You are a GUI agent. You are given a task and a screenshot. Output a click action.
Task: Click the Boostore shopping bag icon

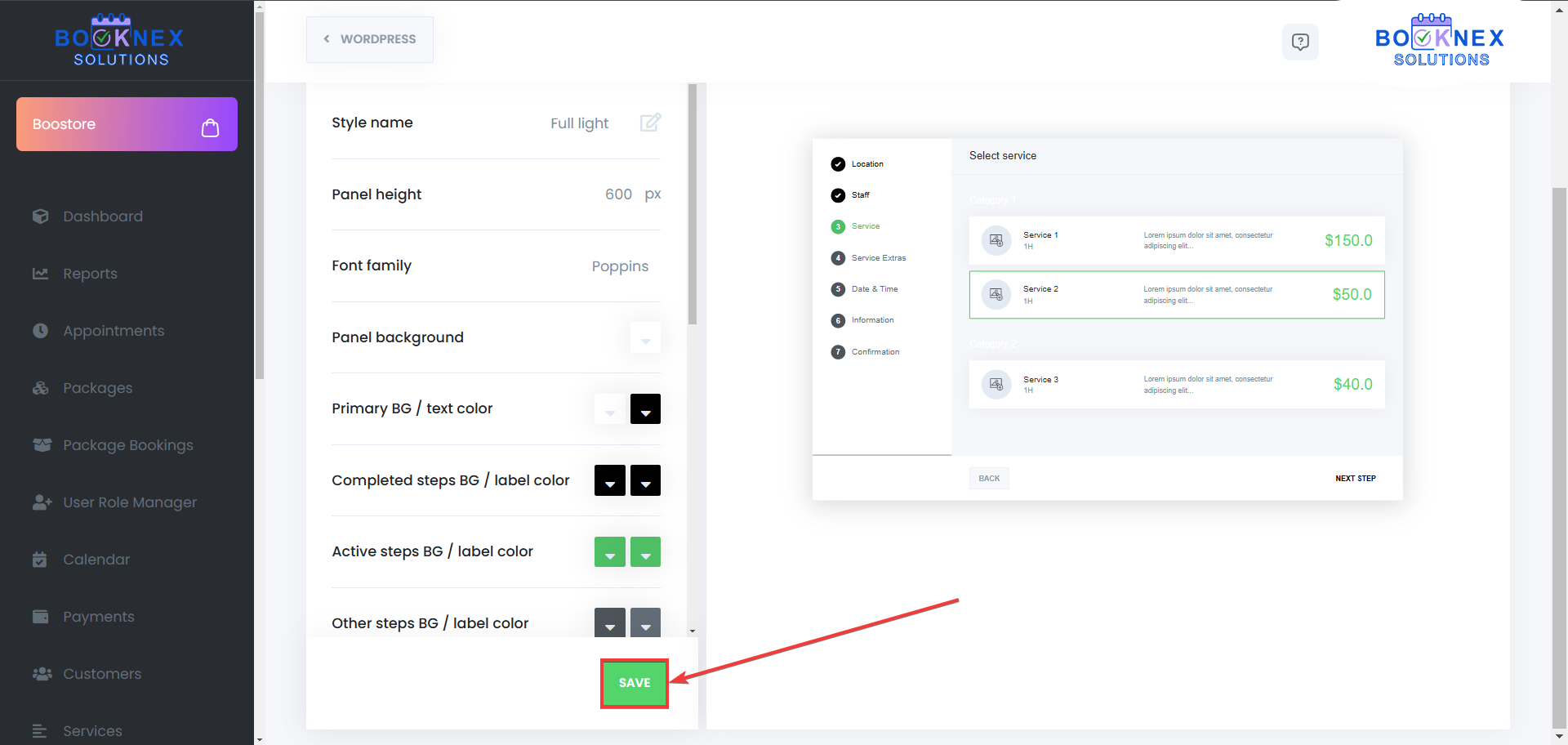210,127
